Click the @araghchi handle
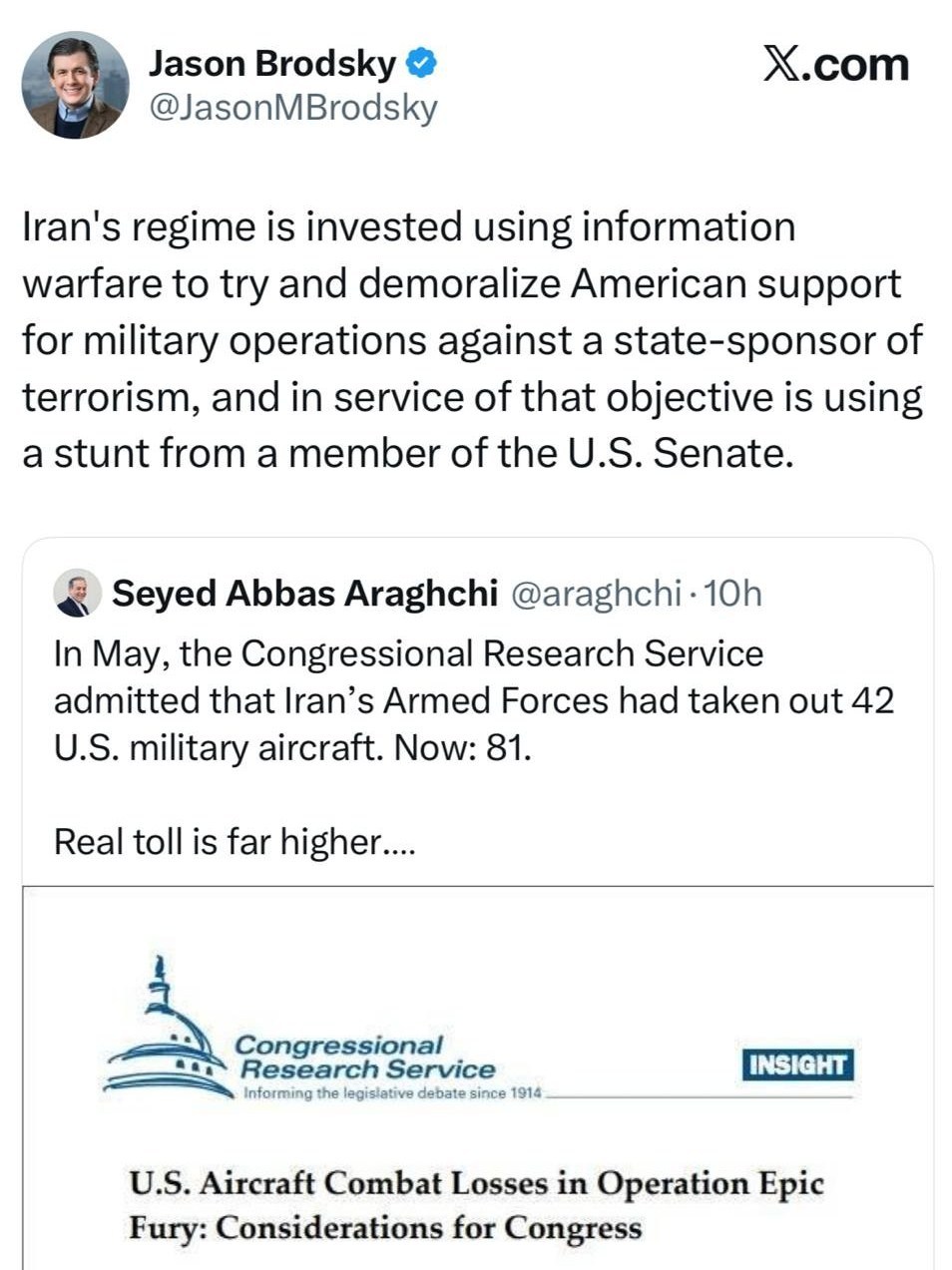952x1270 pixels. pos(596,594)
